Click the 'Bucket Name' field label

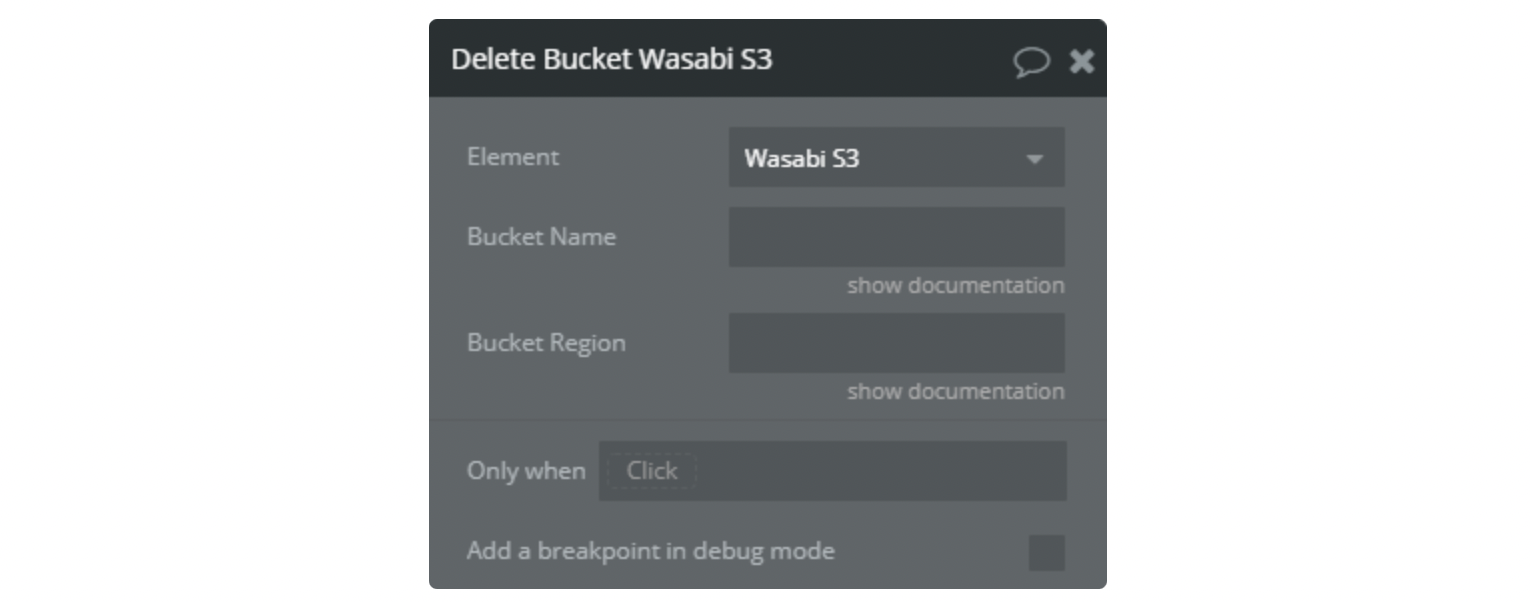pos(541,238)
